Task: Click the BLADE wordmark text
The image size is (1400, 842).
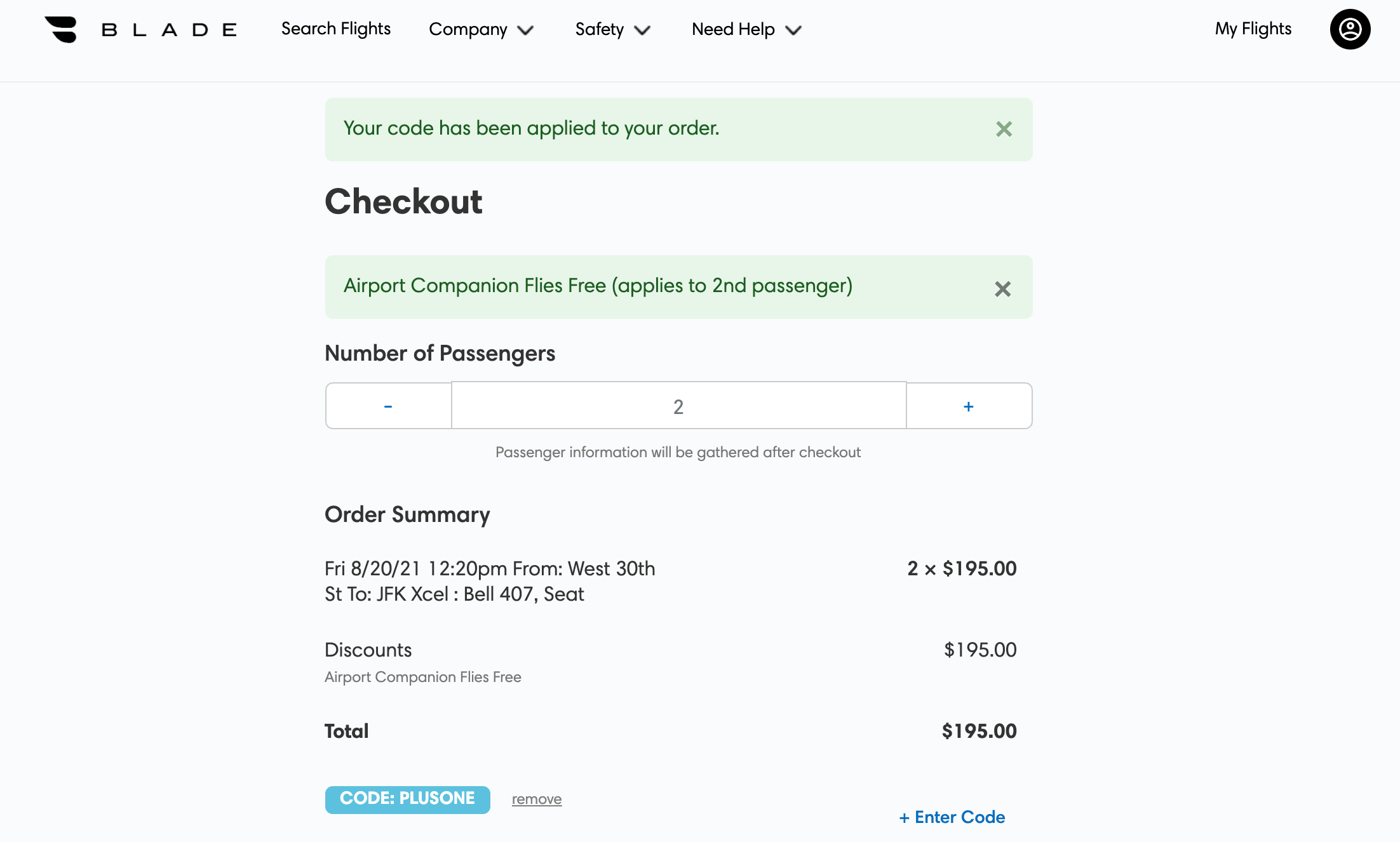Action: coord(169,30)
